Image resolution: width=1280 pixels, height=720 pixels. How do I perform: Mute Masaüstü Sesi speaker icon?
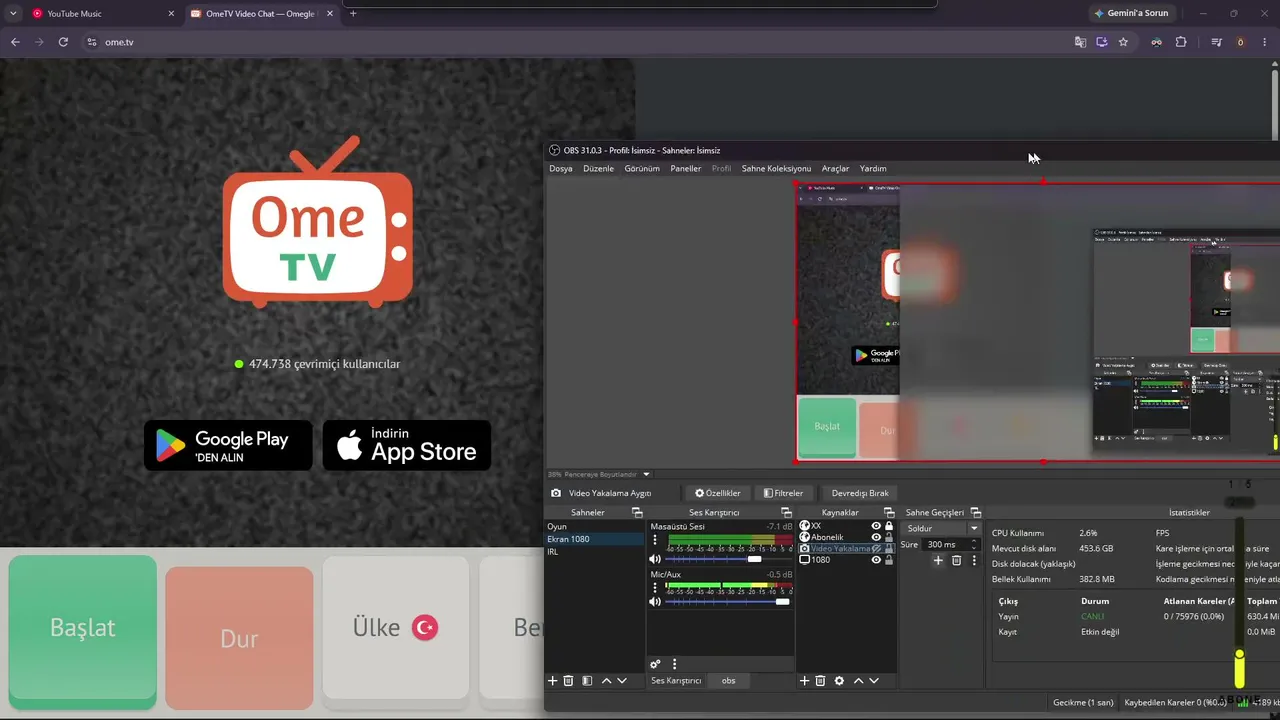coord(655,559)
